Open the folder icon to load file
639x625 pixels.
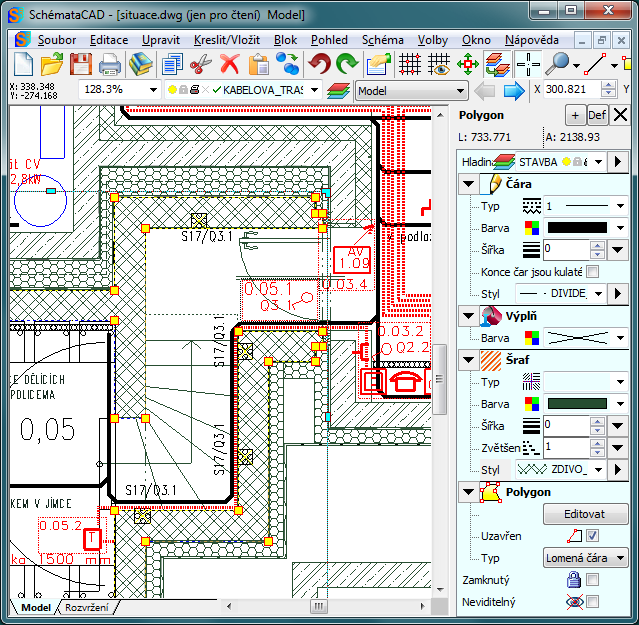point(52,65)
